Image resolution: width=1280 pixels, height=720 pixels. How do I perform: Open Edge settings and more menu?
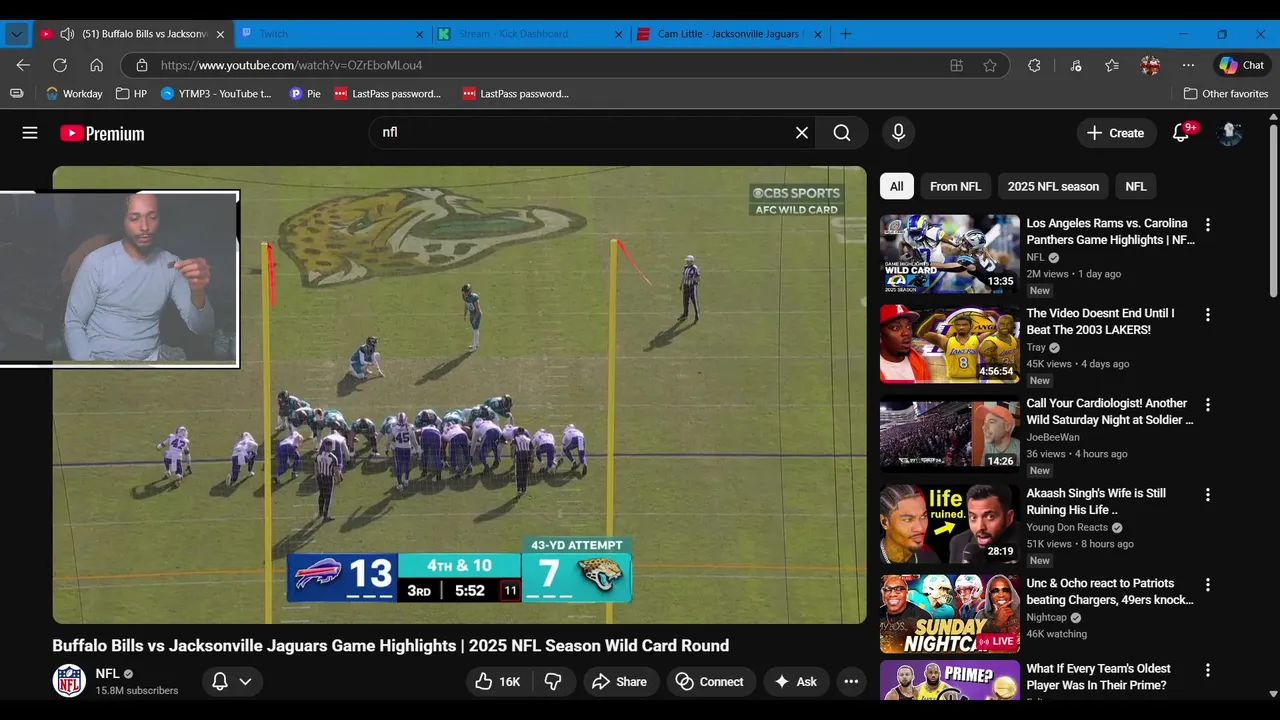(x=1188, y=65)
